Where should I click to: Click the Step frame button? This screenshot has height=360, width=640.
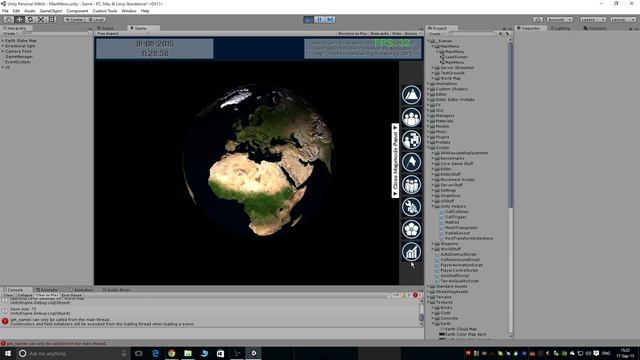pos(330,20)
